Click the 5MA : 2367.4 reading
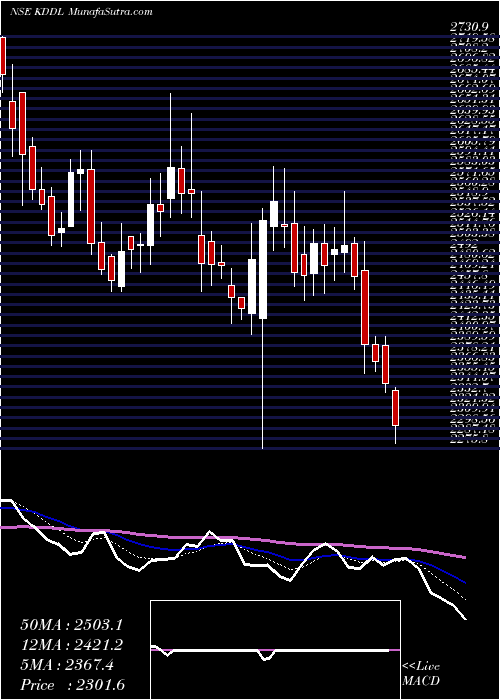 [67, 665]
